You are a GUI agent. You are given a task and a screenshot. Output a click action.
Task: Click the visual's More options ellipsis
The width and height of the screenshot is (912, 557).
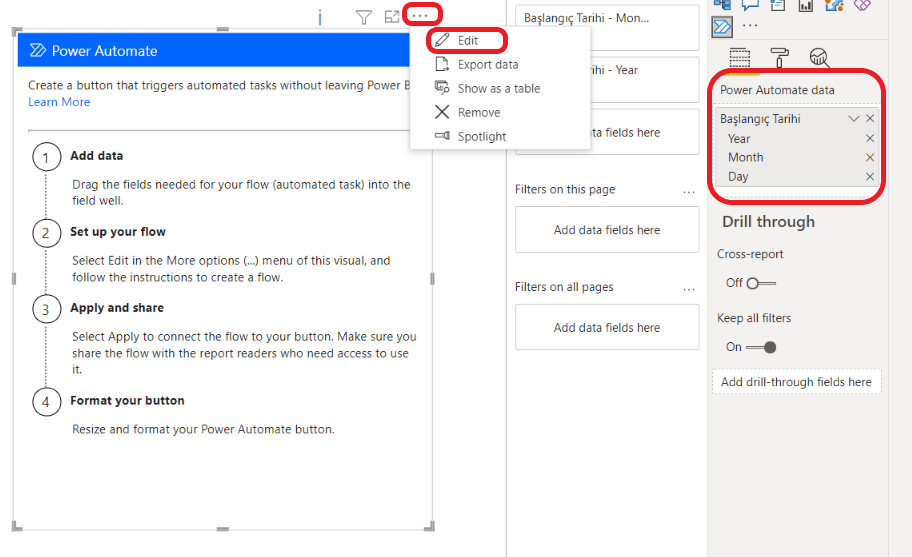(421, 15)
